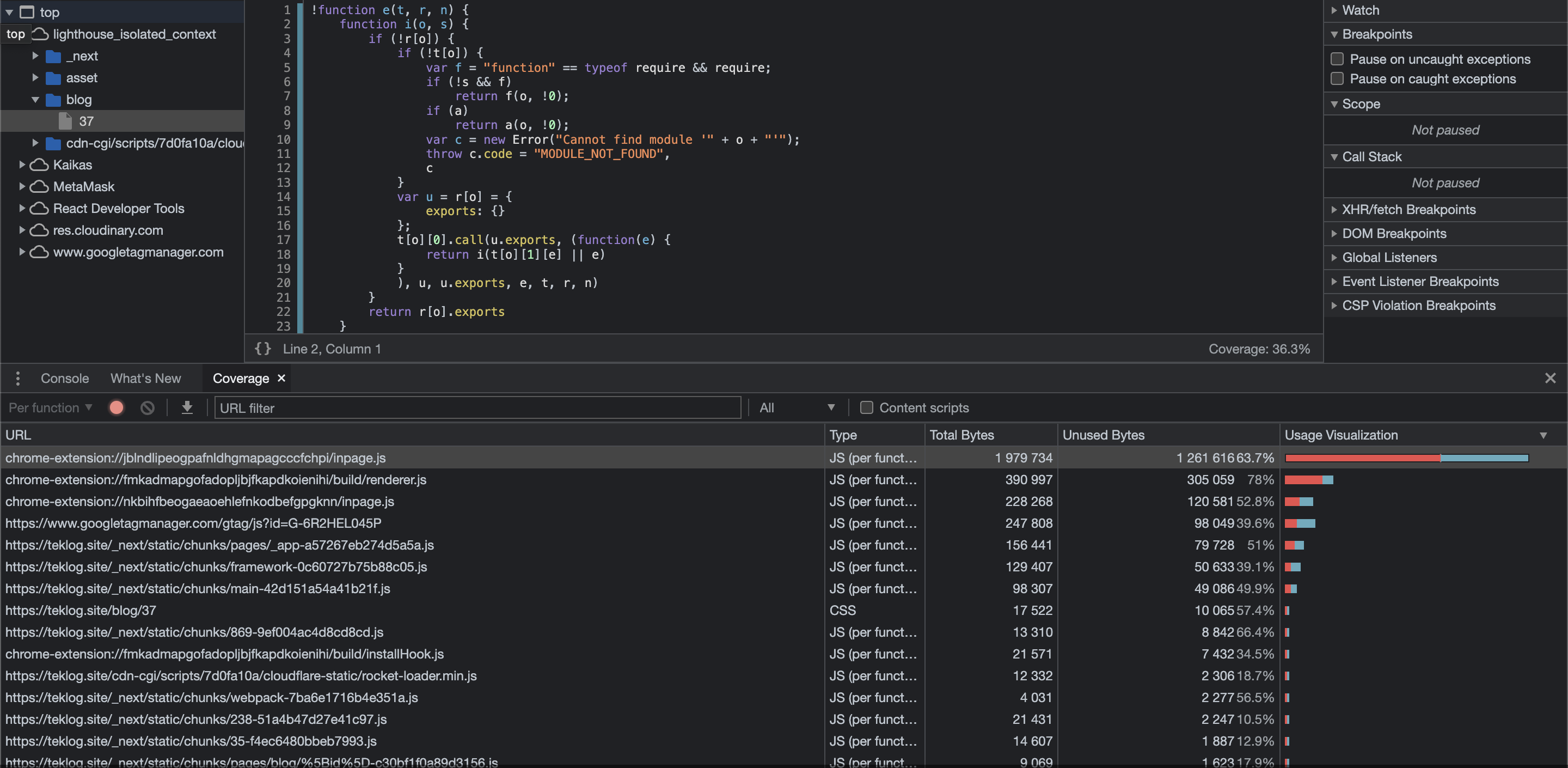This screenshot has width=1568, height=768.
Task: Select cdn-cgi/scripts folder icon
Action: pos(53,143)
